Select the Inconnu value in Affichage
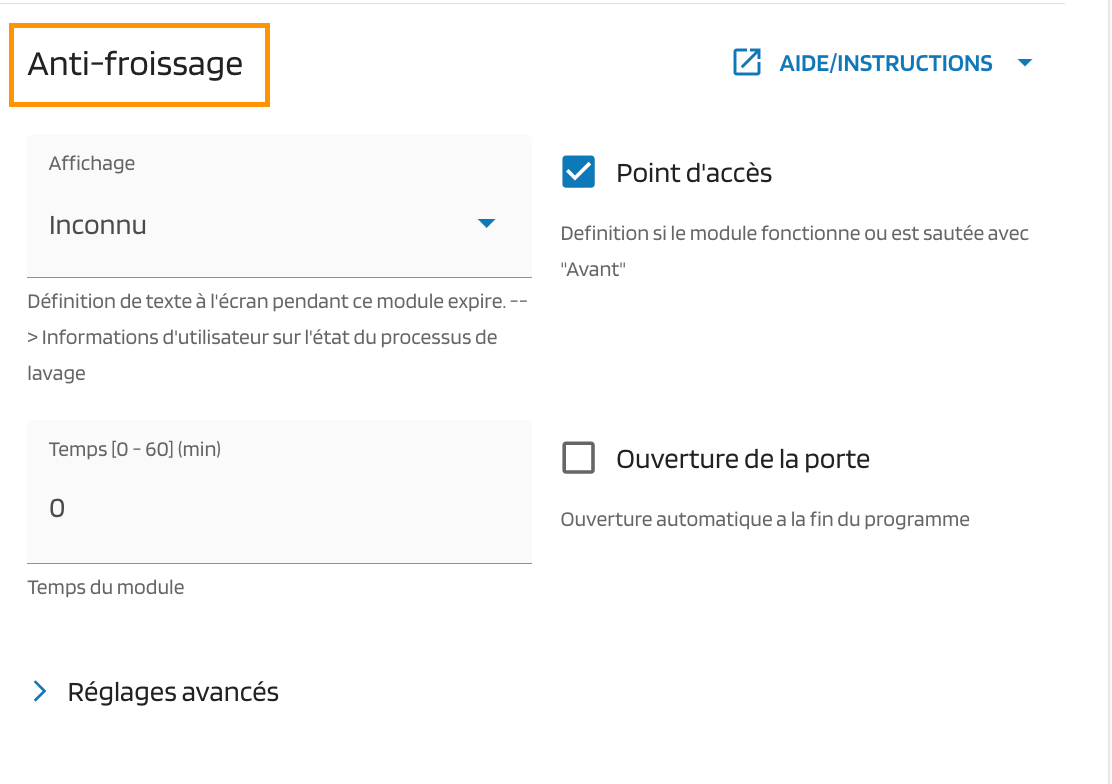 [x=98, y=225]
